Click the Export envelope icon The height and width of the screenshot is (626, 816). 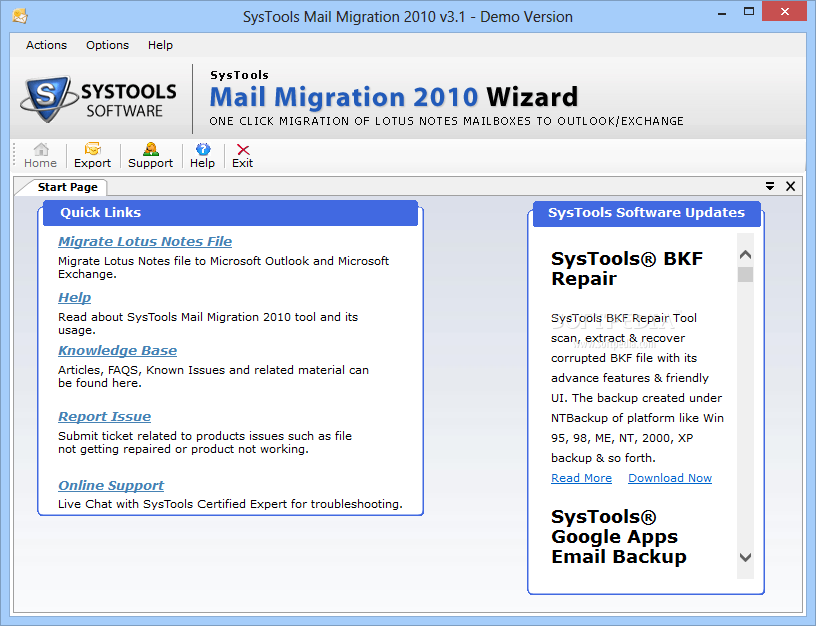pos(93,149)
